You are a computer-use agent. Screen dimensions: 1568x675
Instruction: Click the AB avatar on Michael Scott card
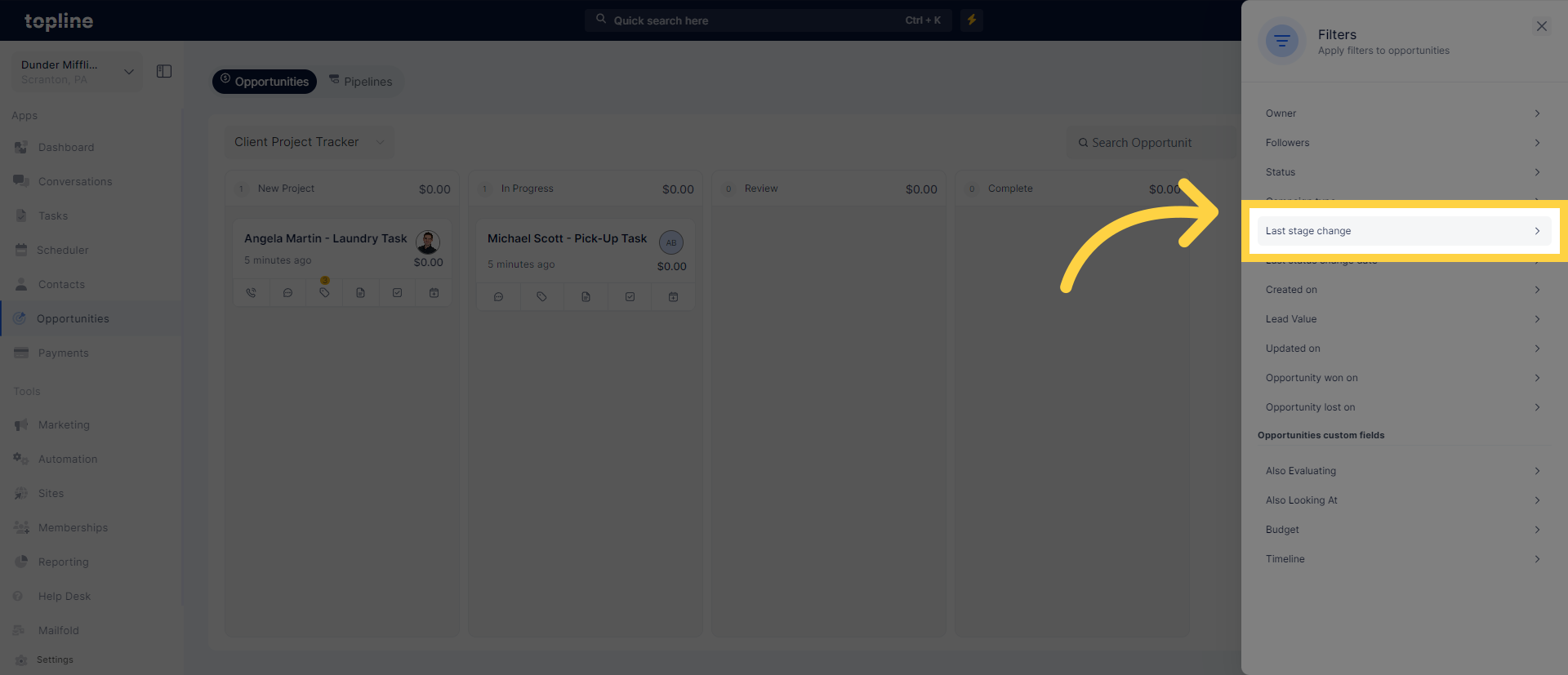click(x=671, y=242)
